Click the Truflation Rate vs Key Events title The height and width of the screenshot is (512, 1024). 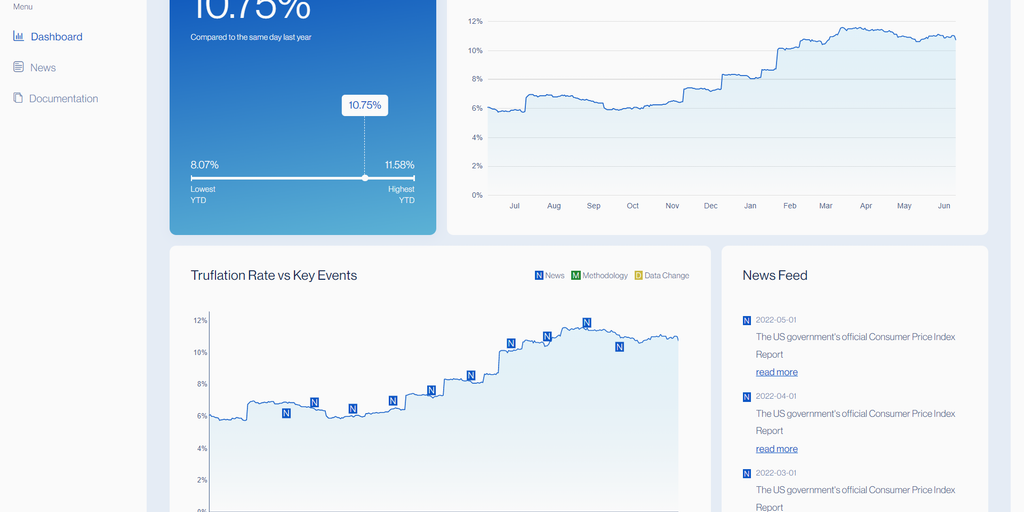pyautogui.click(x=274, y=276)
